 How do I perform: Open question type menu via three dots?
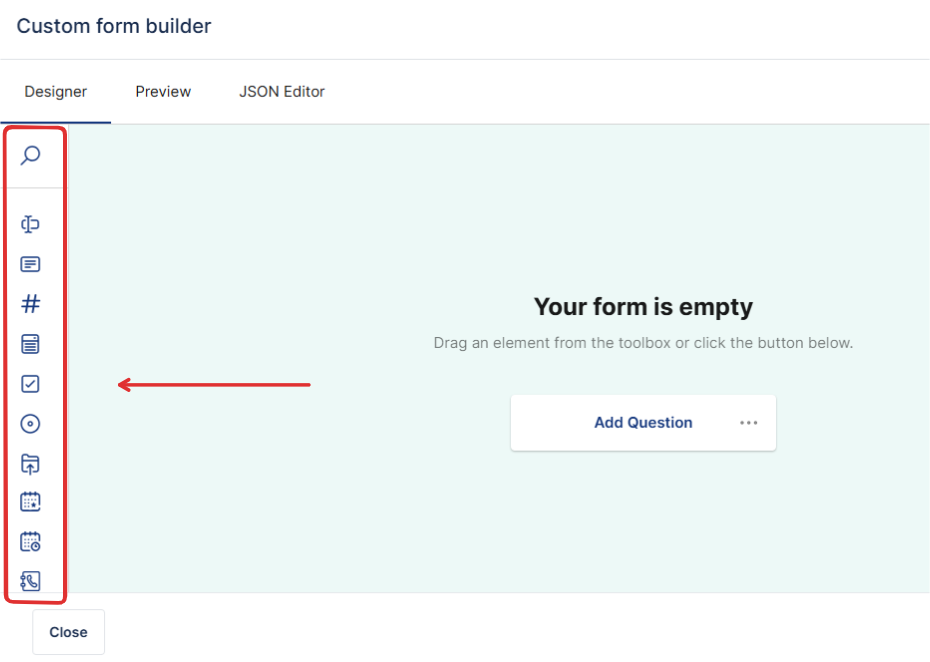[x=749, y=423]
